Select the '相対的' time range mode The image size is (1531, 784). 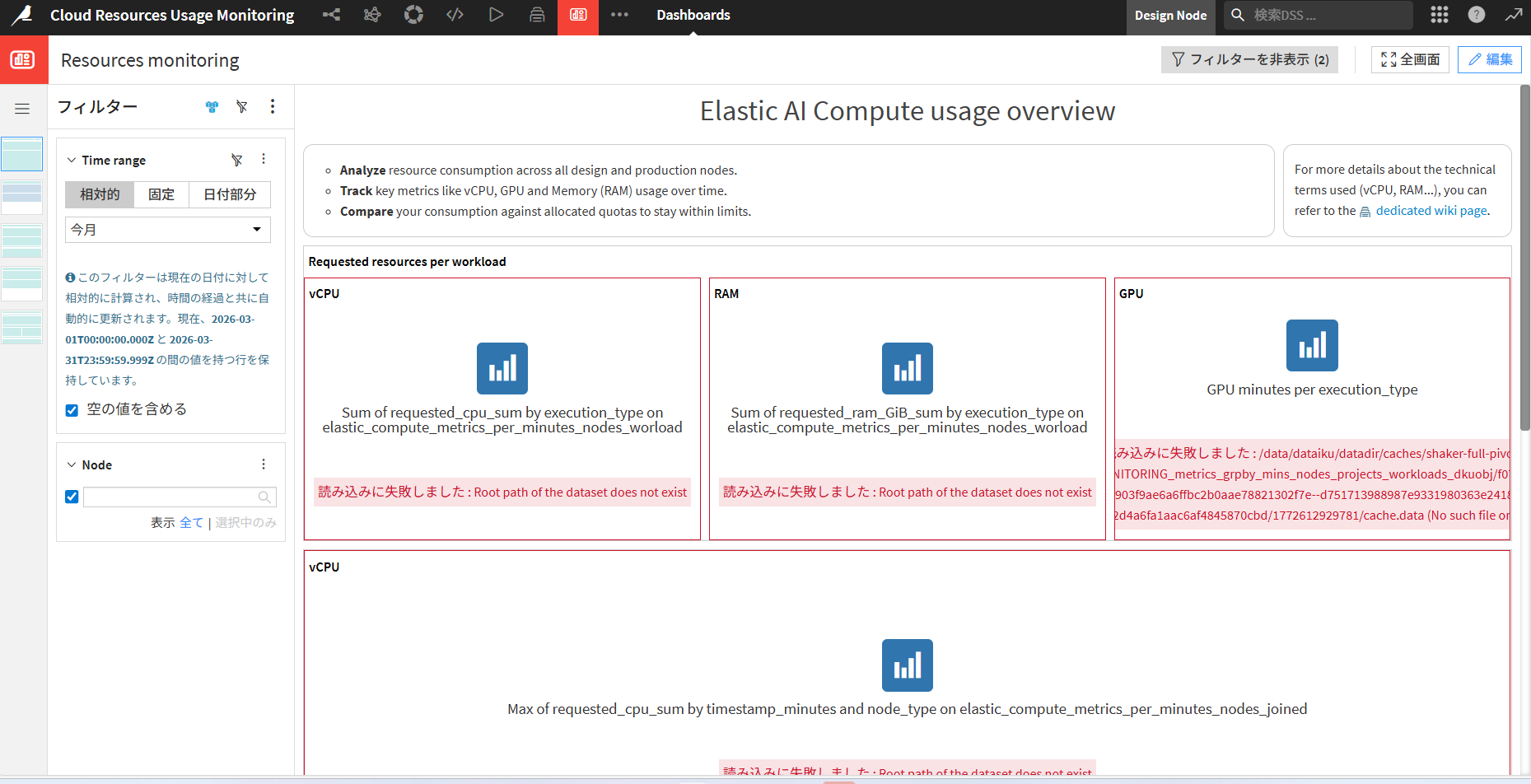tap(100, 194)
